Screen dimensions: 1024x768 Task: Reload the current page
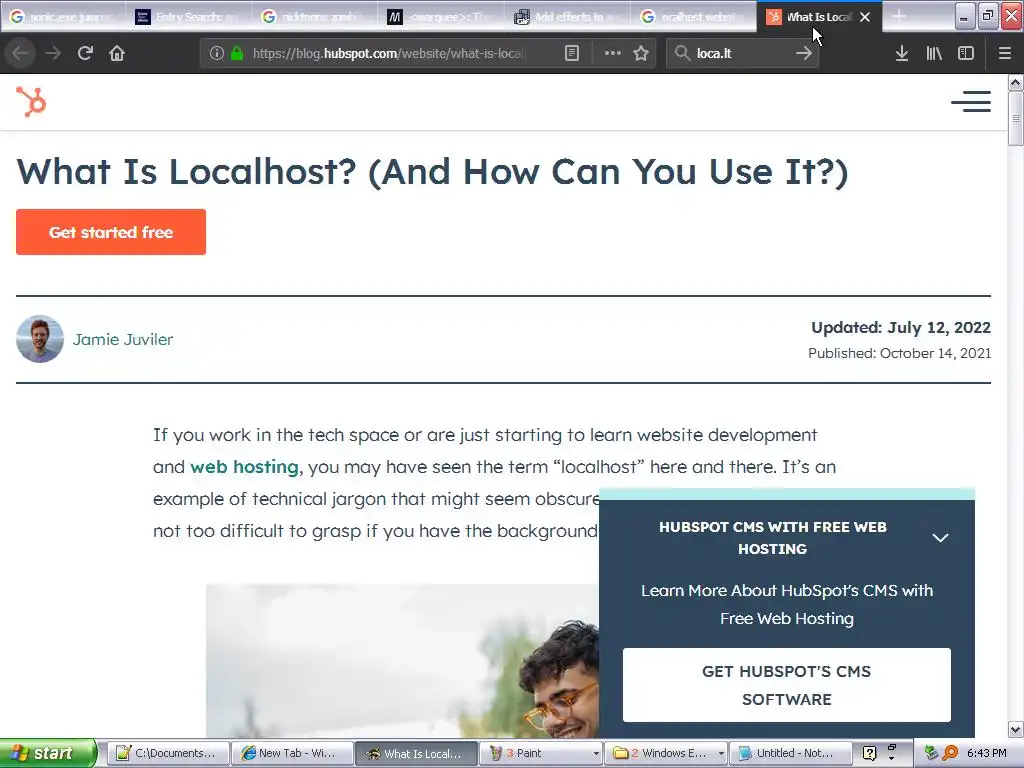pyautogui.click(x=85, y=53)
